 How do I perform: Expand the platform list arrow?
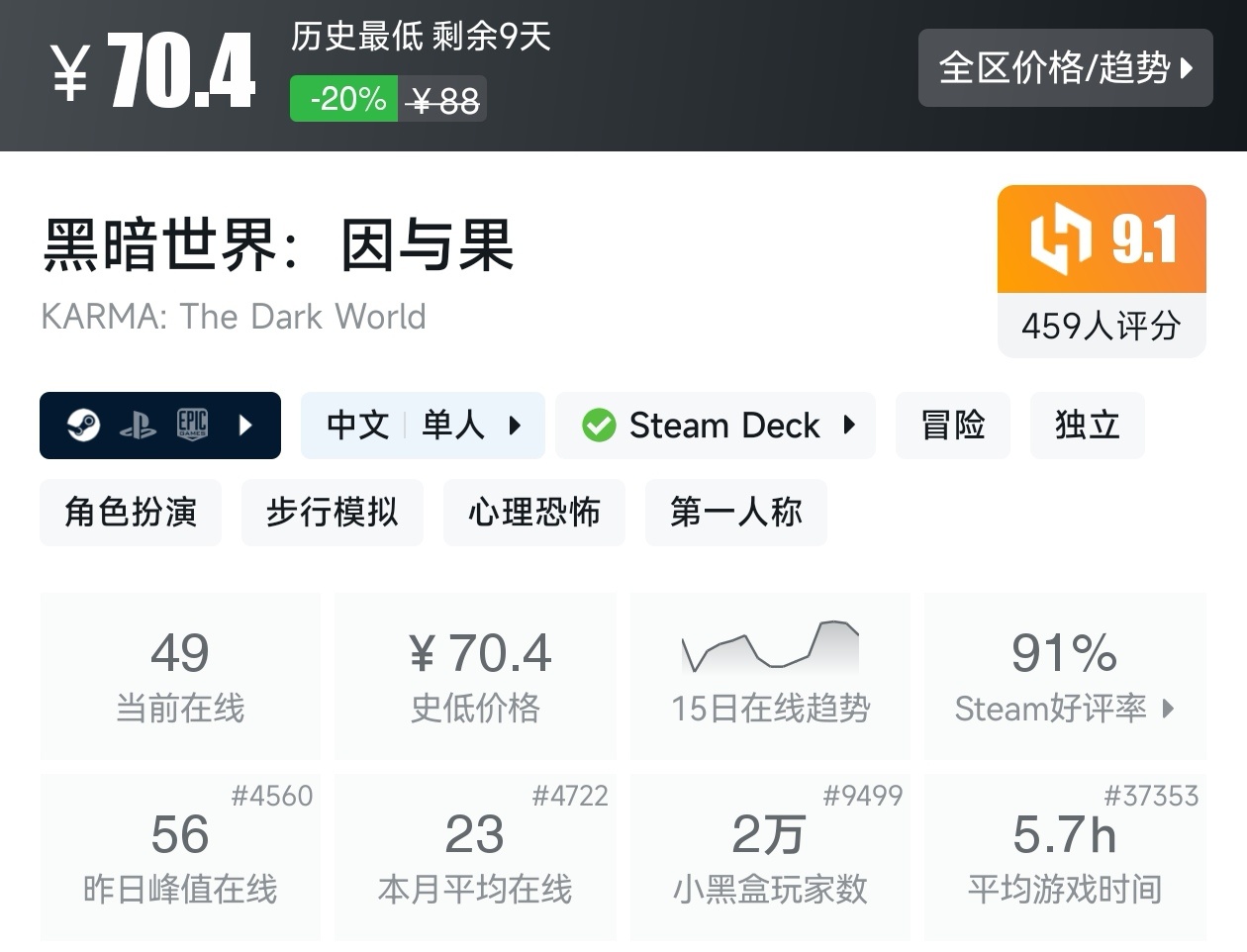coord(244,426)
